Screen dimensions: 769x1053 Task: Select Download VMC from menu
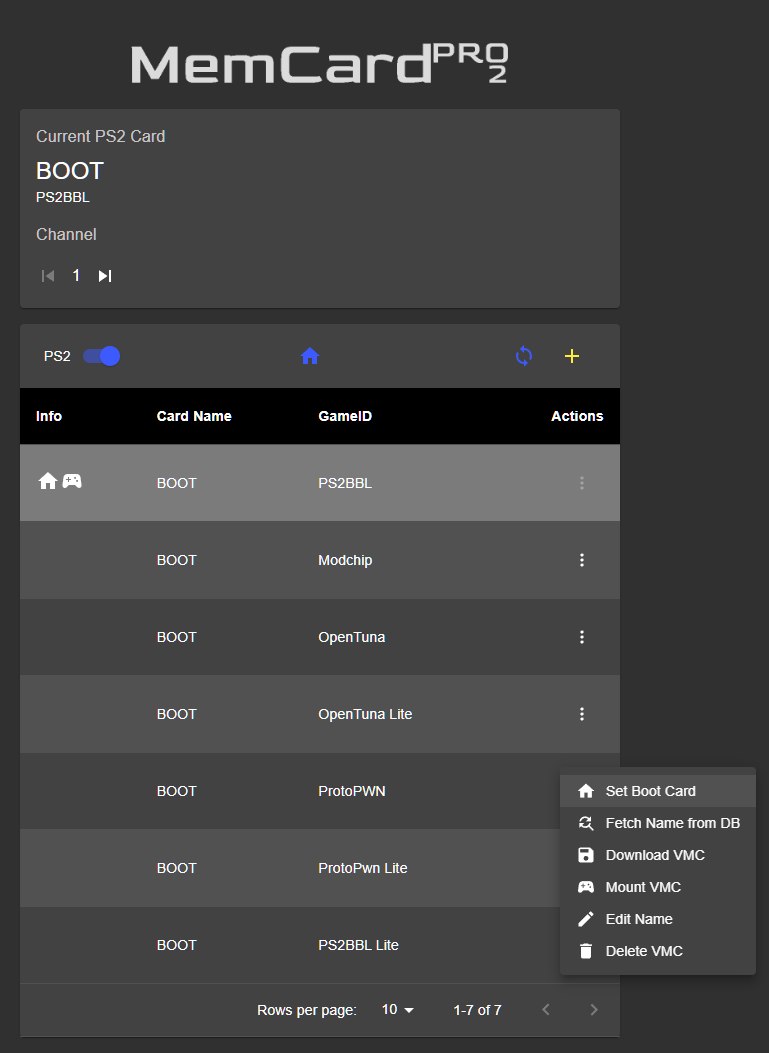click(655, 855)
